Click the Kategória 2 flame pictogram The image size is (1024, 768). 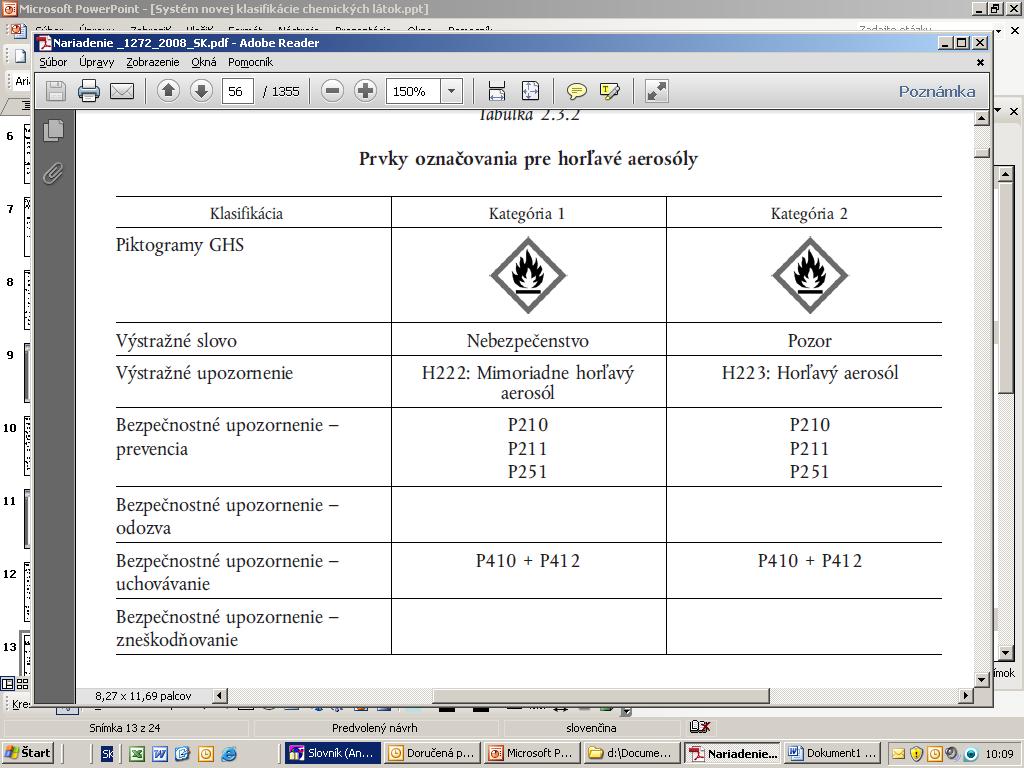pos(810,275)
